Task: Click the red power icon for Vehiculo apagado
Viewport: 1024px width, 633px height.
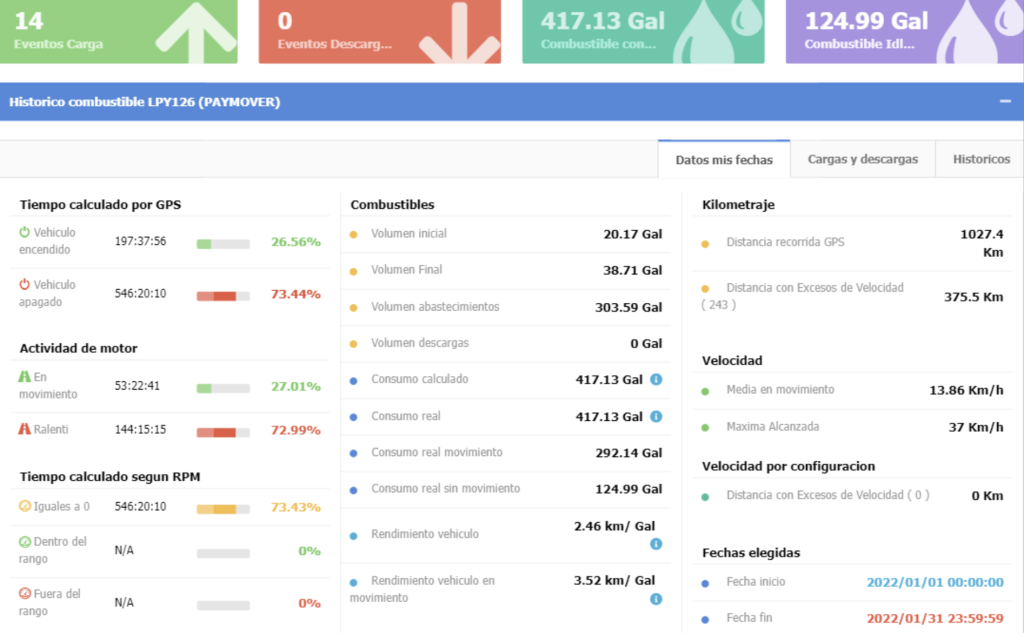Action: tap(25, 284)
